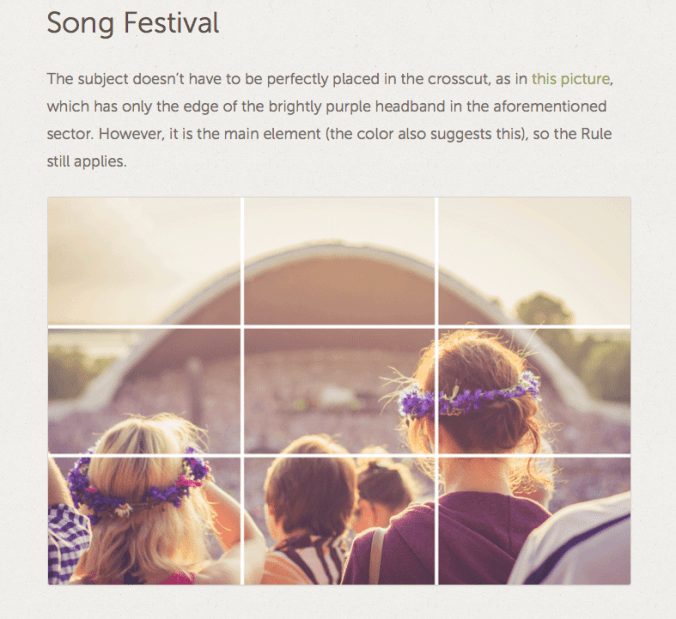Open the "this picture" link
Image resolution: width=676 pixels, height=619 pixels.
click(x=570, y=78)
